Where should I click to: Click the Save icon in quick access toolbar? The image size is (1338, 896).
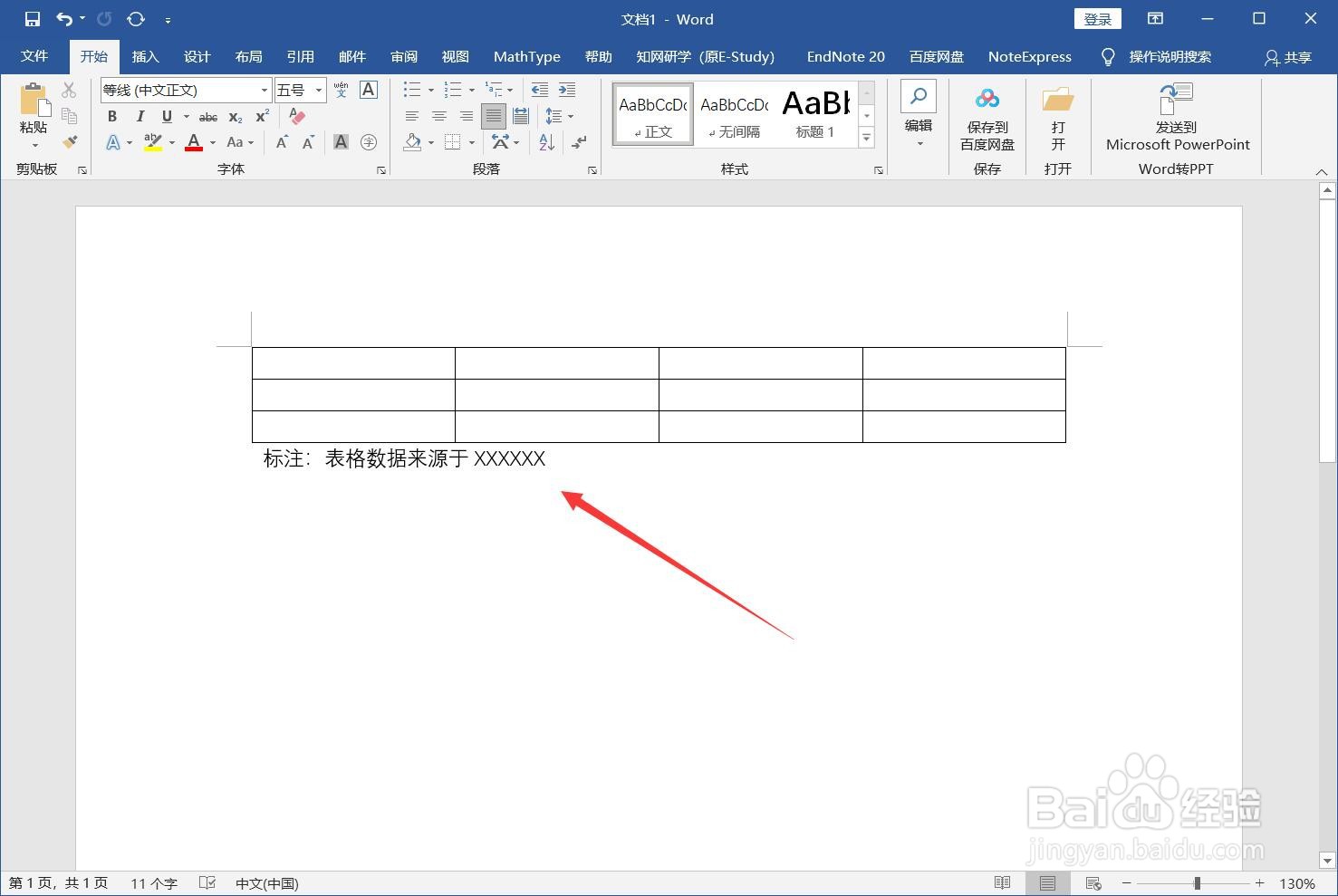(33, 19)
